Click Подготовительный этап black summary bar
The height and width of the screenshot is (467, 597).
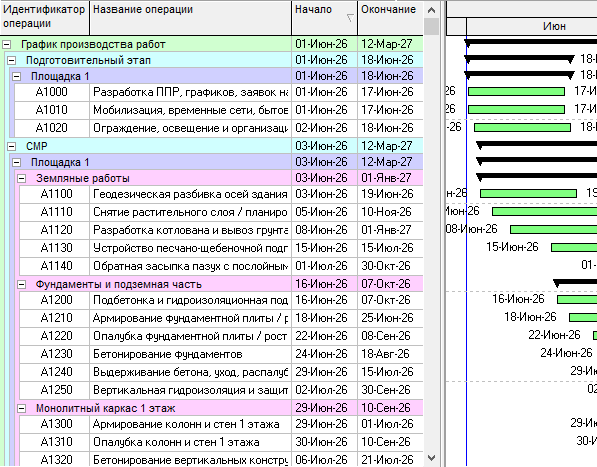click(519, 58)
